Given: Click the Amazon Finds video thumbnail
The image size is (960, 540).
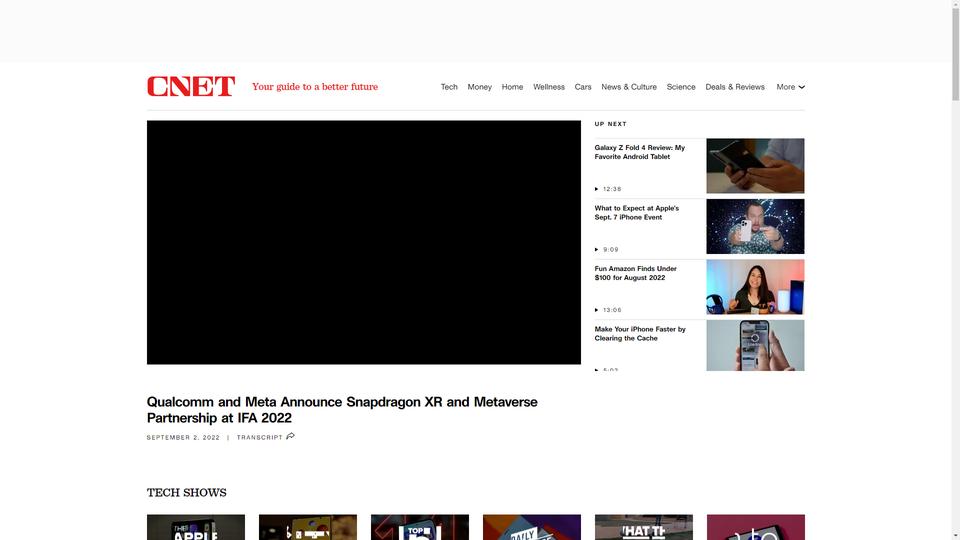Looking at the screenshot, I should pyautogui.click(x=756, y=287).
